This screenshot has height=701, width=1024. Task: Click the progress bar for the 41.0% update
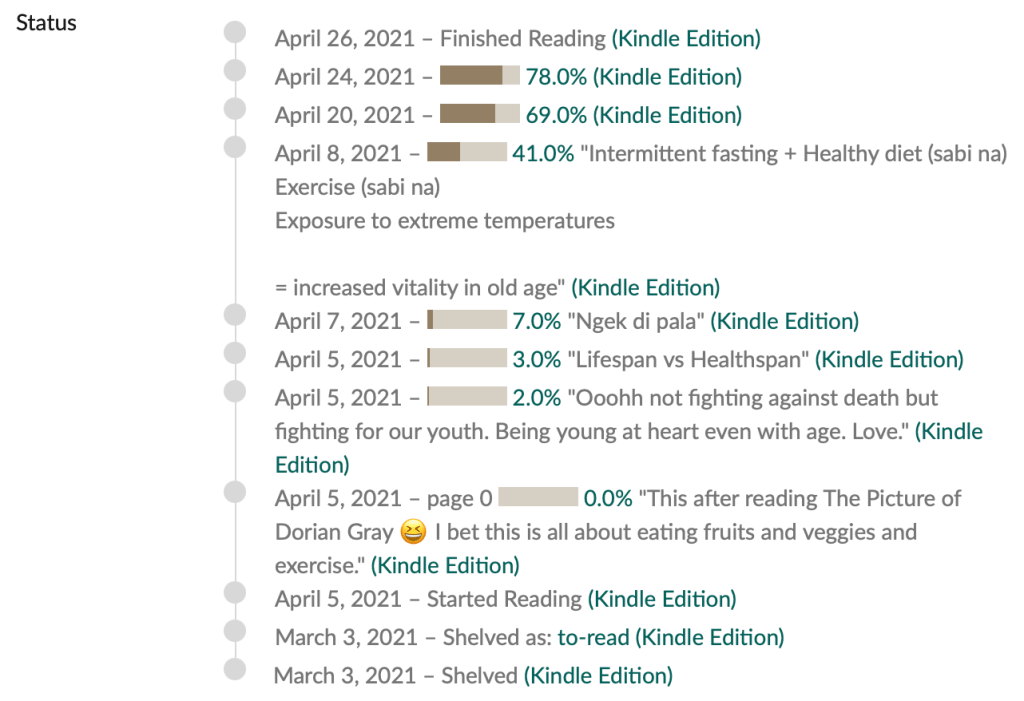[467, 153]
